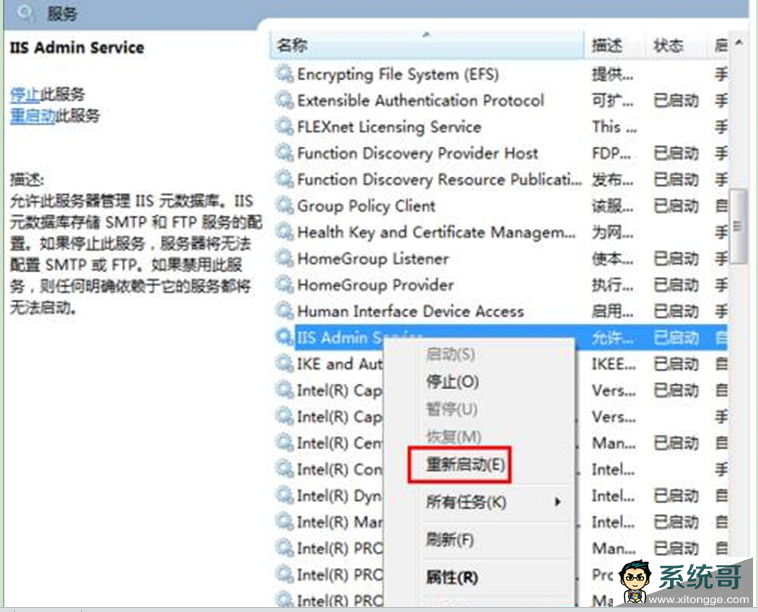The height and width of the screenshot is (612, 758).
Task: Select HomeGroup Provider service
Action: point(375,285)
